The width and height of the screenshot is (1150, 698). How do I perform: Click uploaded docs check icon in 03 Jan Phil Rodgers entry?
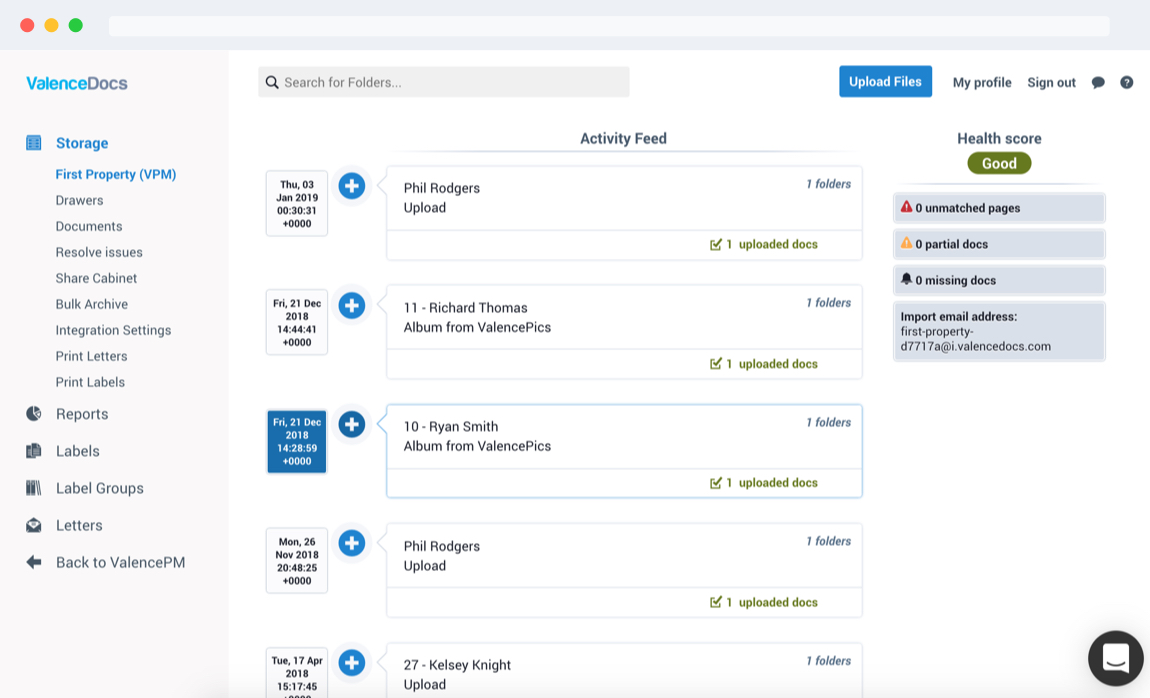point(716,244)
